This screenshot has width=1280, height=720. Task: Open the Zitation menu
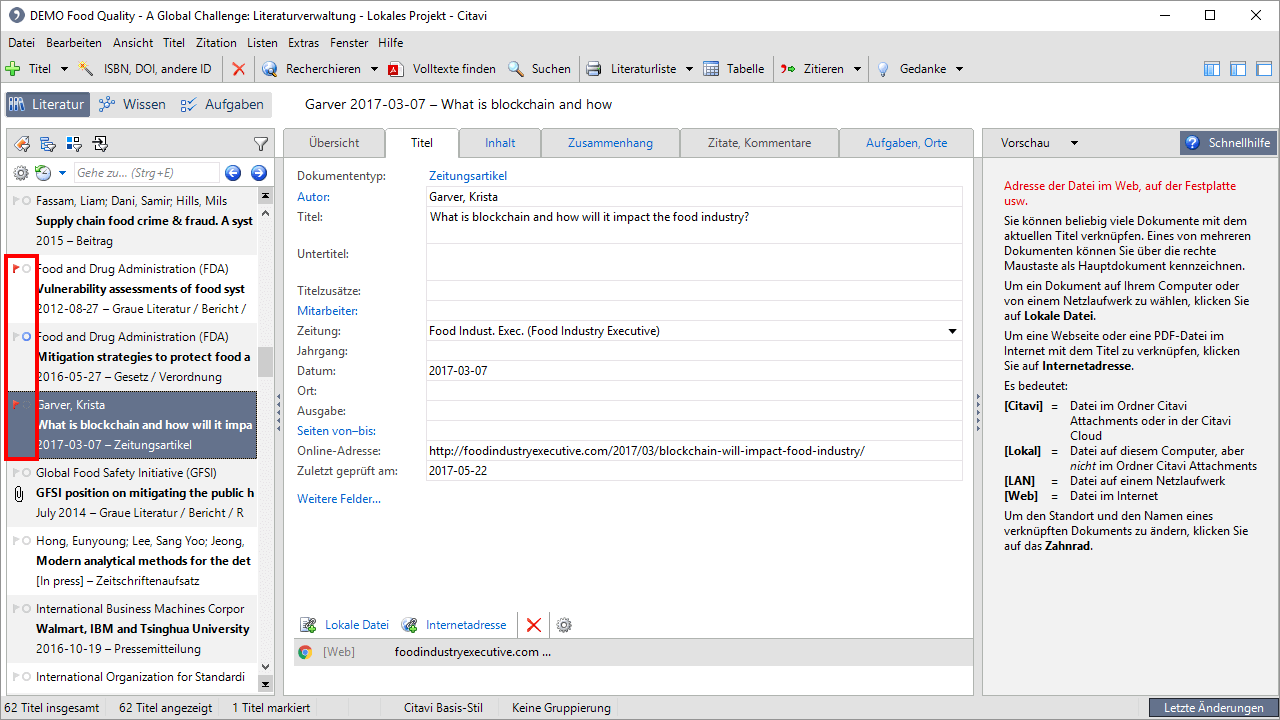pos(216,43)
